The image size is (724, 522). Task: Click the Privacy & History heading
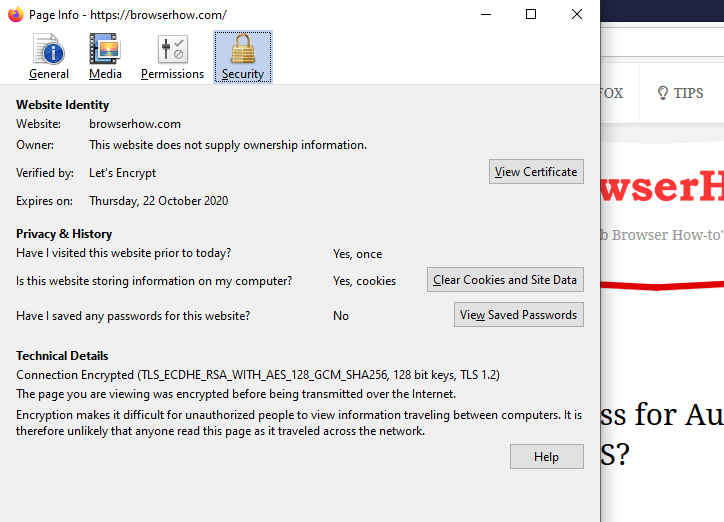click(x=64, y=234)
